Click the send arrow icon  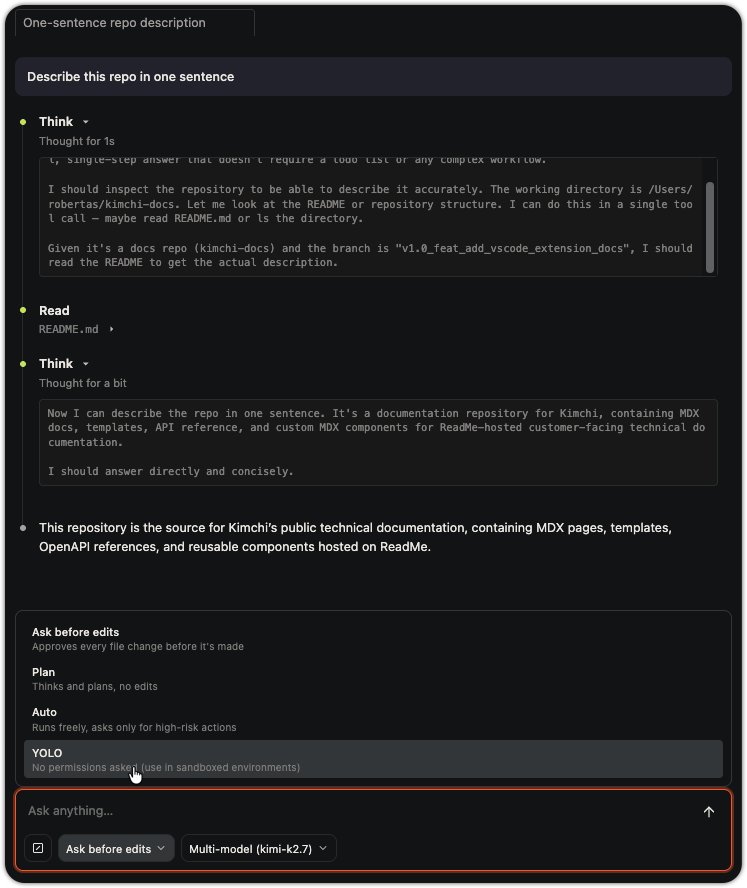coord(708,812)
